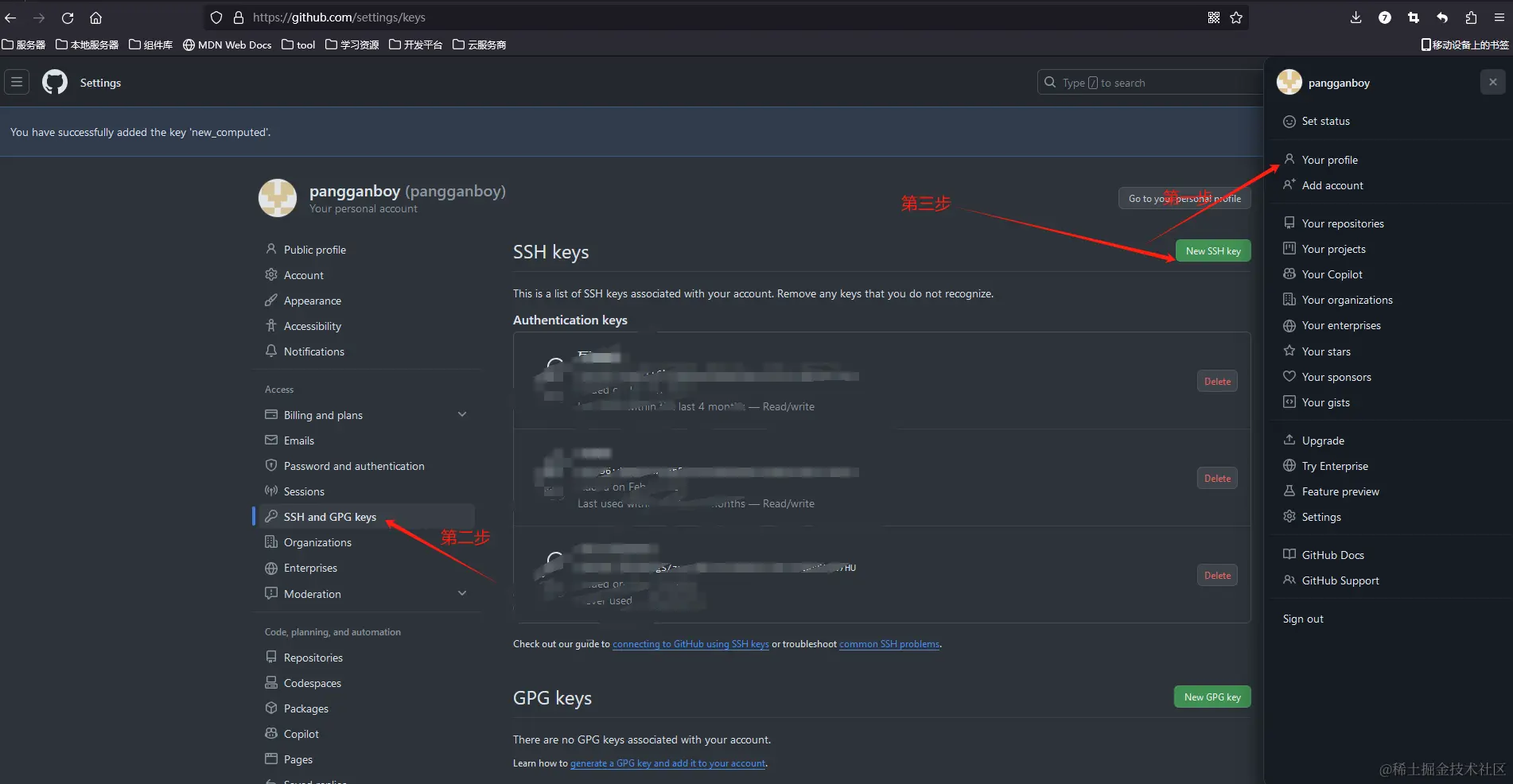Open GitHub Docs from user menu
The image size is (1513, 784).
tap(1332, 555)
